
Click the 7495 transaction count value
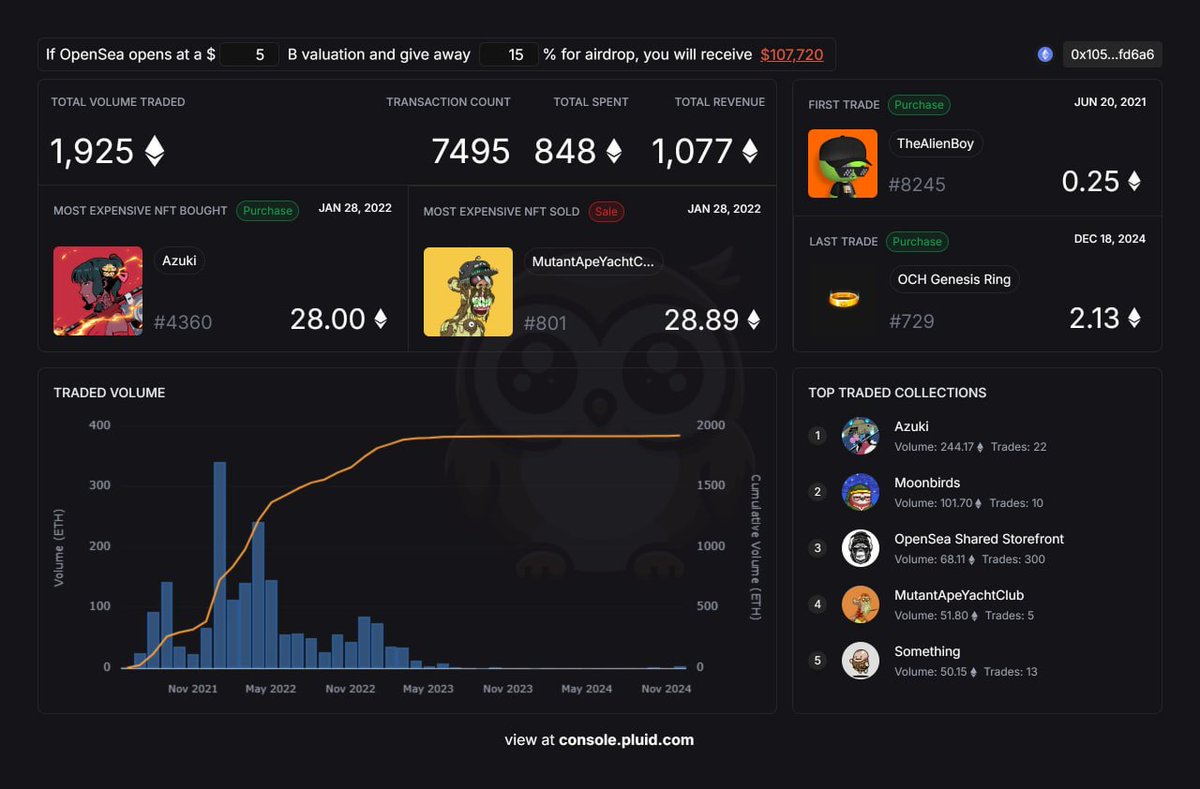pyautogui.click(x=471, y=151)
